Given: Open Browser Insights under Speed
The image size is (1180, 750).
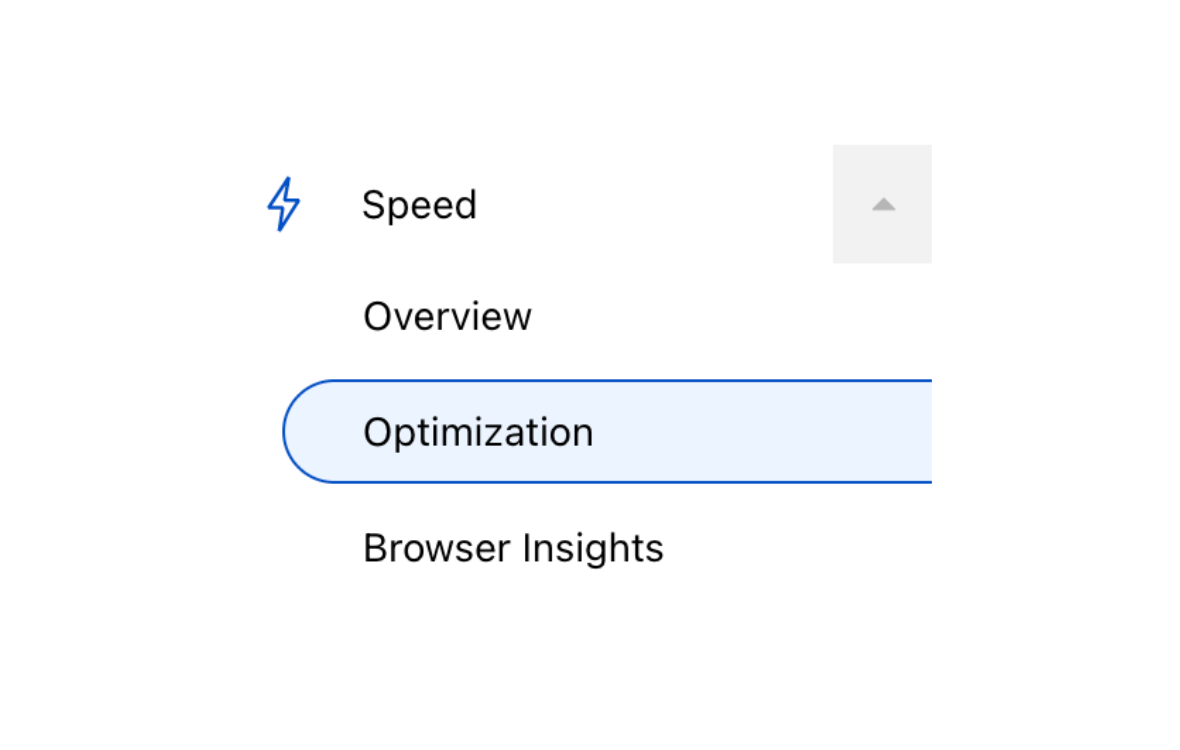Looking at the screenshot, I should click(513, 548).
